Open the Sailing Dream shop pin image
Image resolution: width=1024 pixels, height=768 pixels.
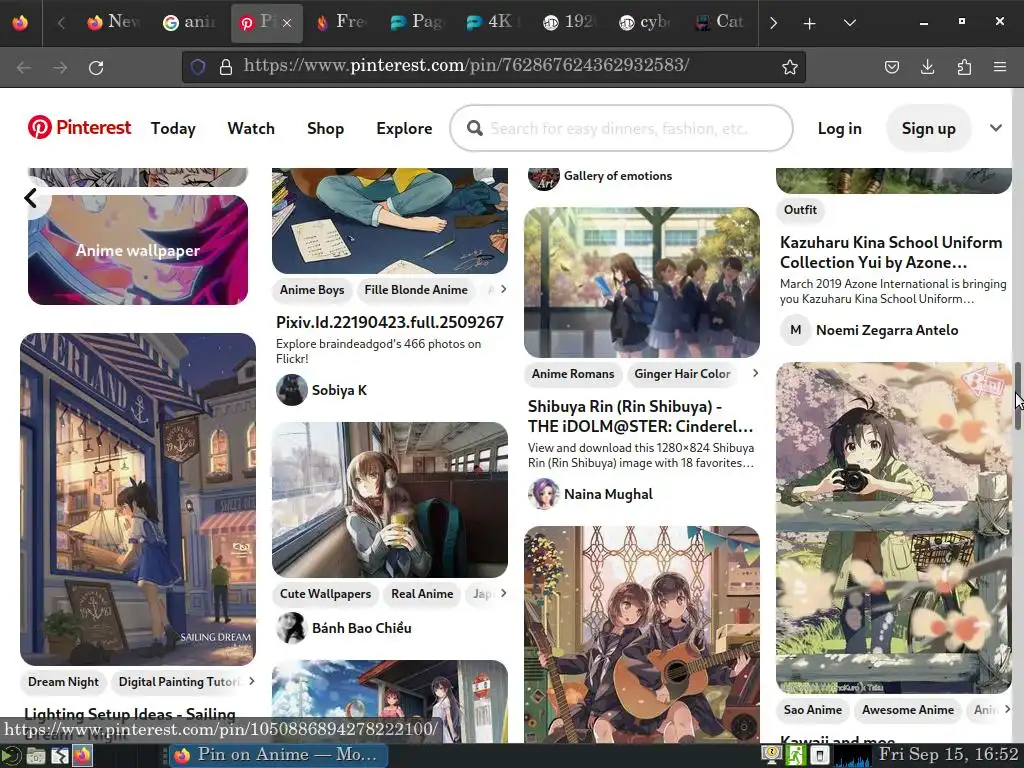pyautogui.click(x=138, y=499)
